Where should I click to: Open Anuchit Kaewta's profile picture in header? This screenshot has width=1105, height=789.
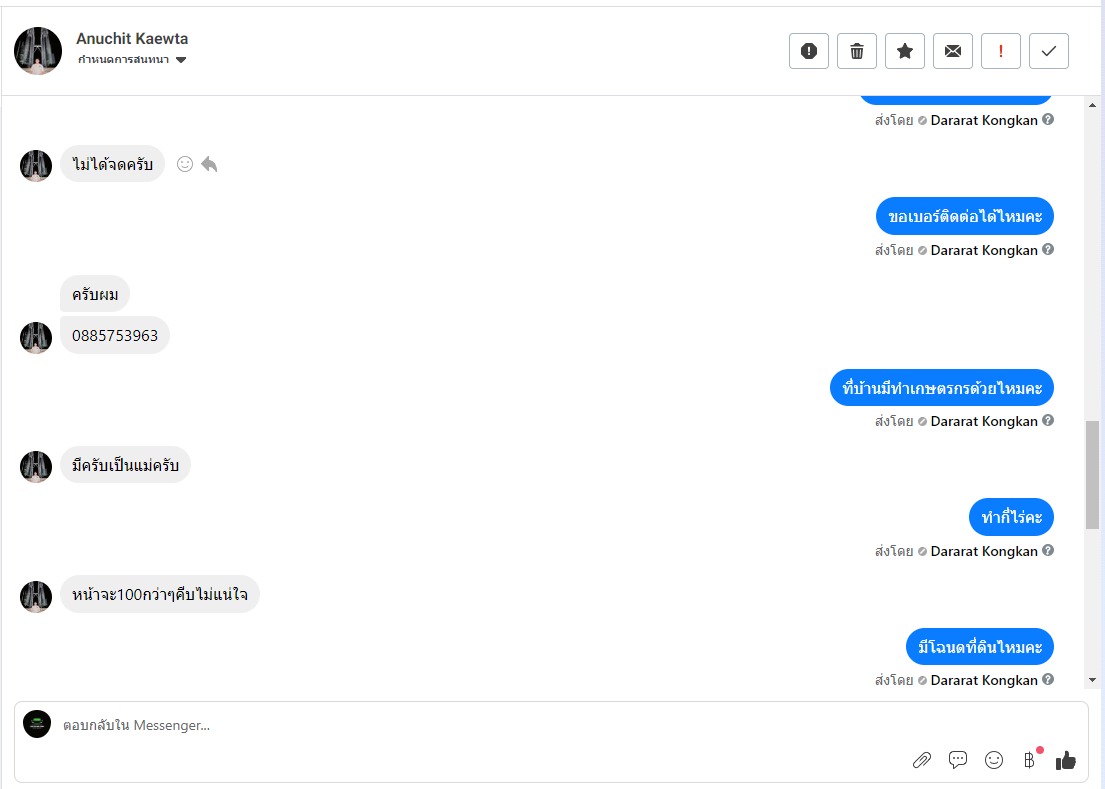tap(38, 51)
